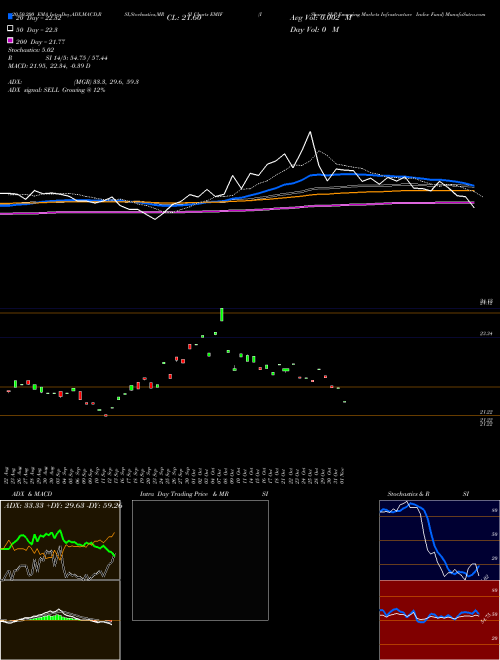Image resolution: width=500 pixels, height=660 pixels.
Task: Click the peak of the white price line
Action: [x=310, y=132]
